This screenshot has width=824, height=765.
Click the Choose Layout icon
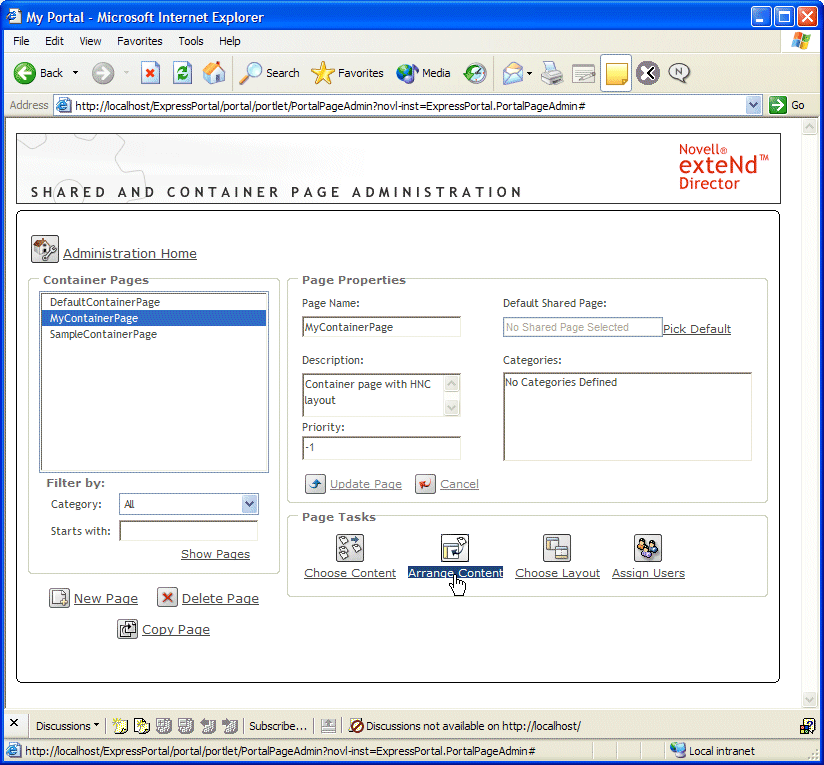(x=557, y=548)
